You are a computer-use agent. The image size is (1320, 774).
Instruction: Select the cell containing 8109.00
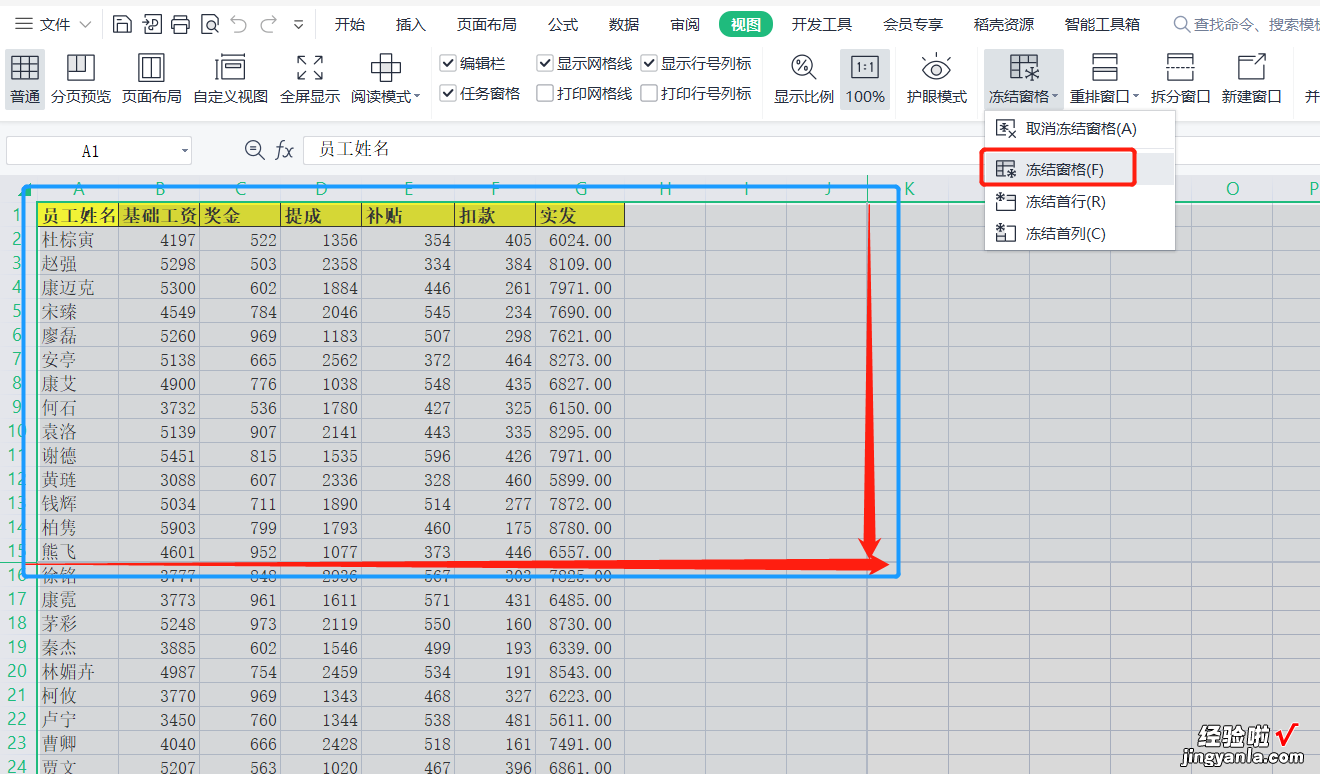[580, 264]
